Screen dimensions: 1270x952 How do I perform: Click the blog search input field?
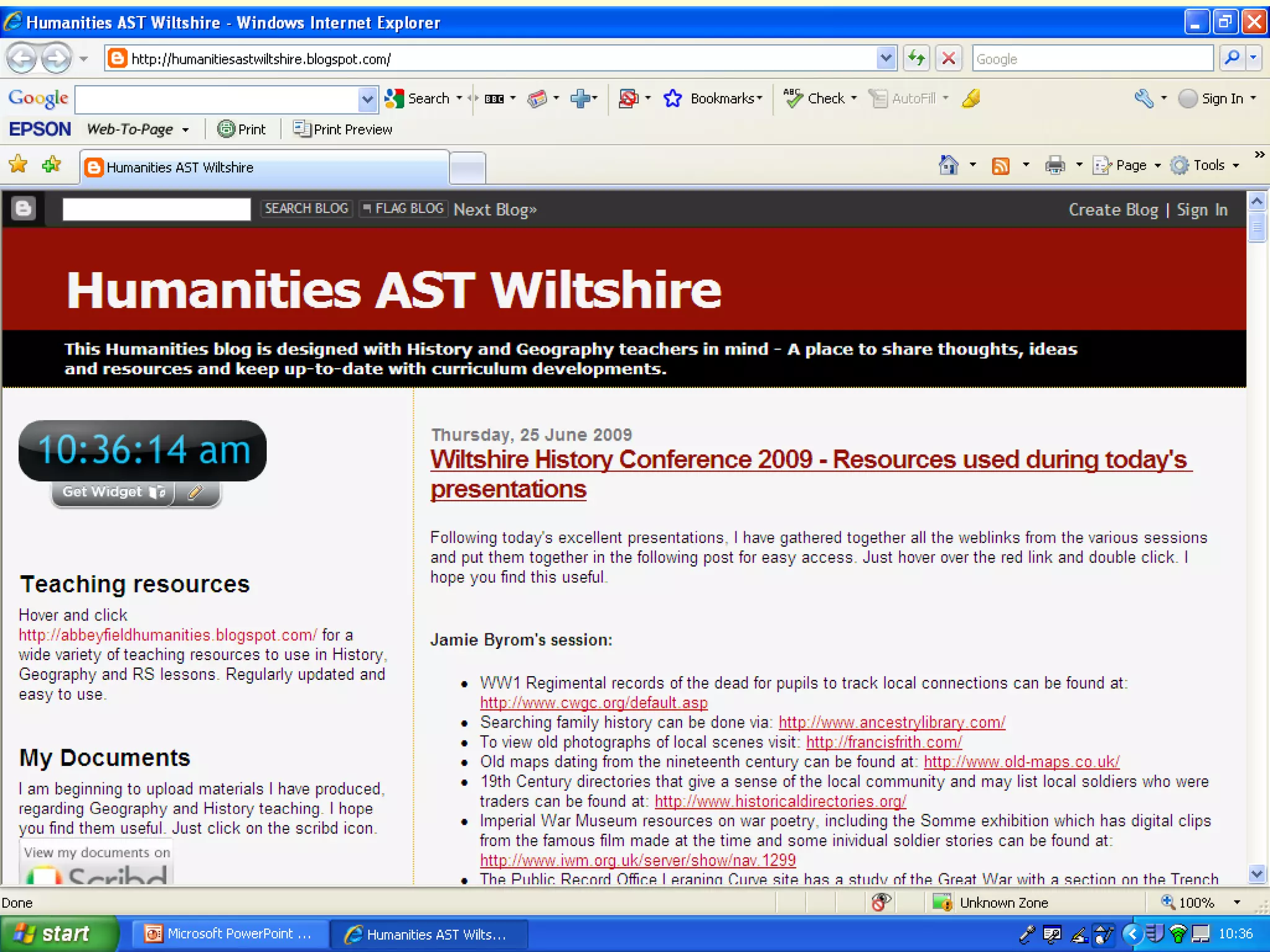tap(156, 209)
